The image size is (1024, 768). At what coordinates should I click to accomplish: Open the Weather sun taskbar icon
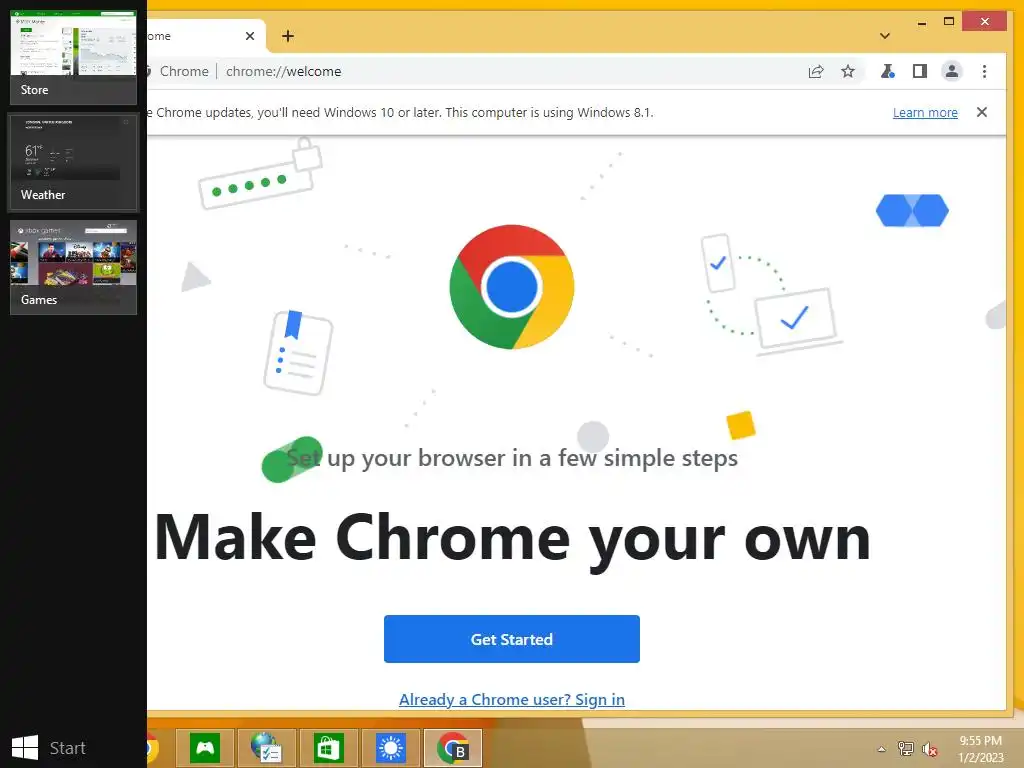click(x=391, y=748)
